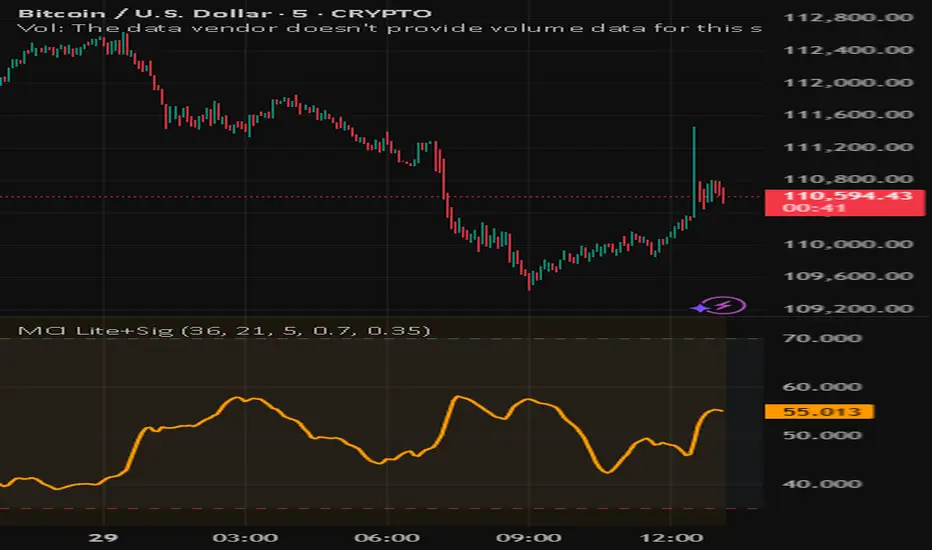Open the MCI Lite+Sig indicator legend

click(224, 331)
